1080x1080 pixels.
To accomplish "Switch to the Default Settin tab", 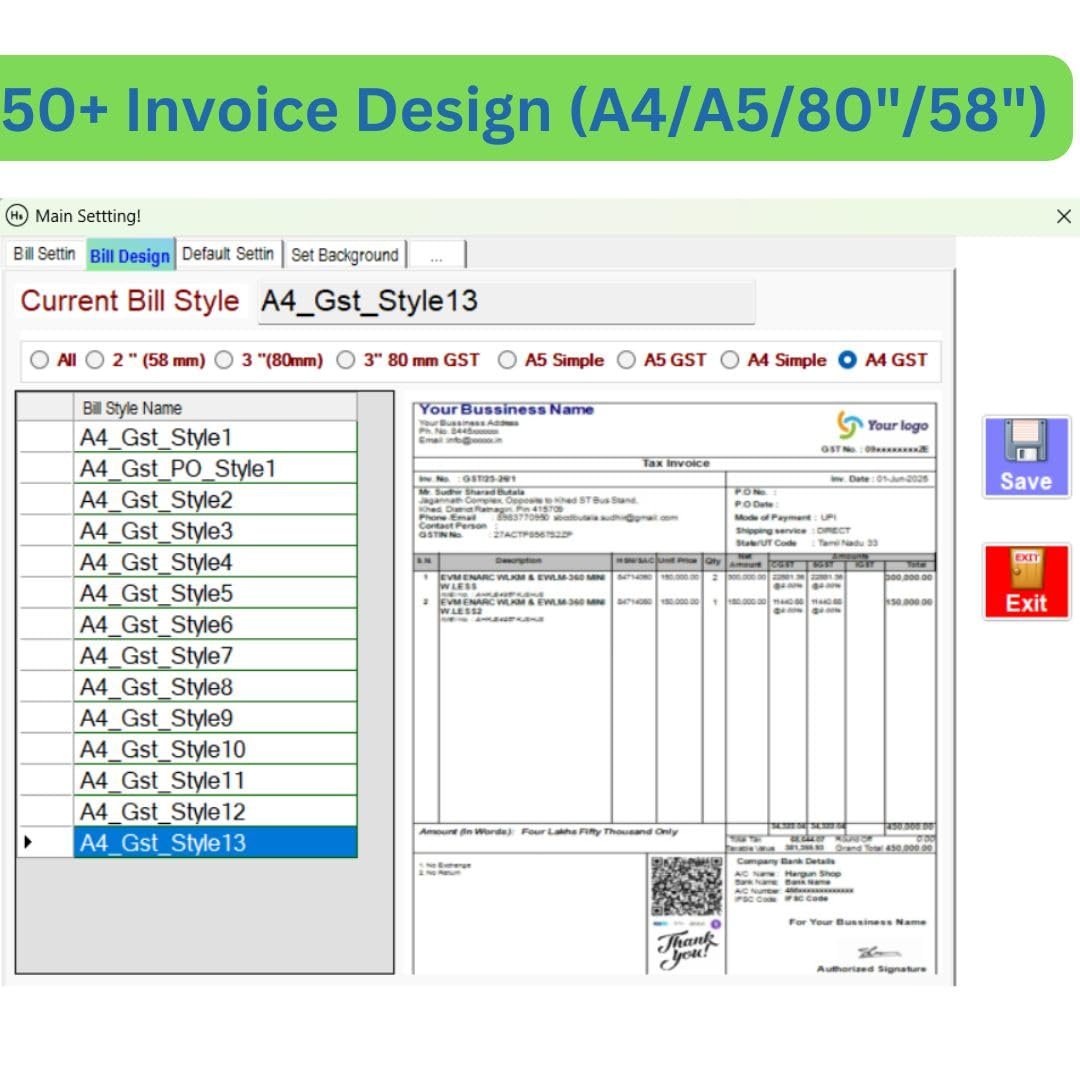I will click(227, 255).
